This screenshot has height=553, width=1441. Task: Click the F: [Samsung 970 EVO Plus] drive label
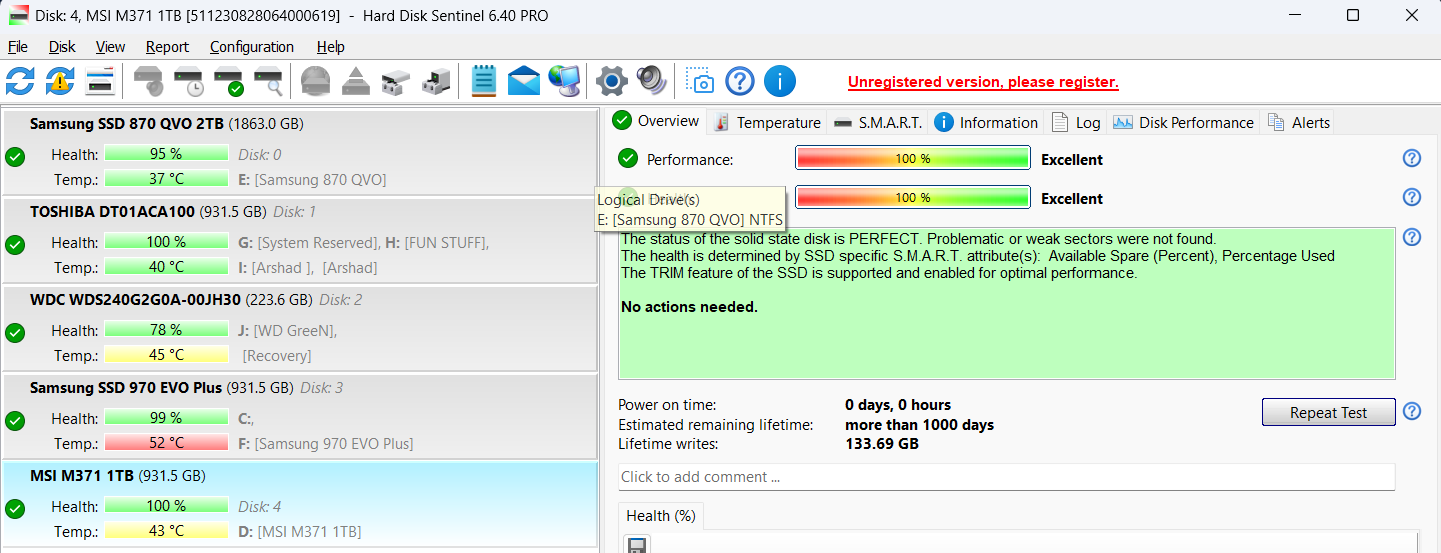click(325, 443)
